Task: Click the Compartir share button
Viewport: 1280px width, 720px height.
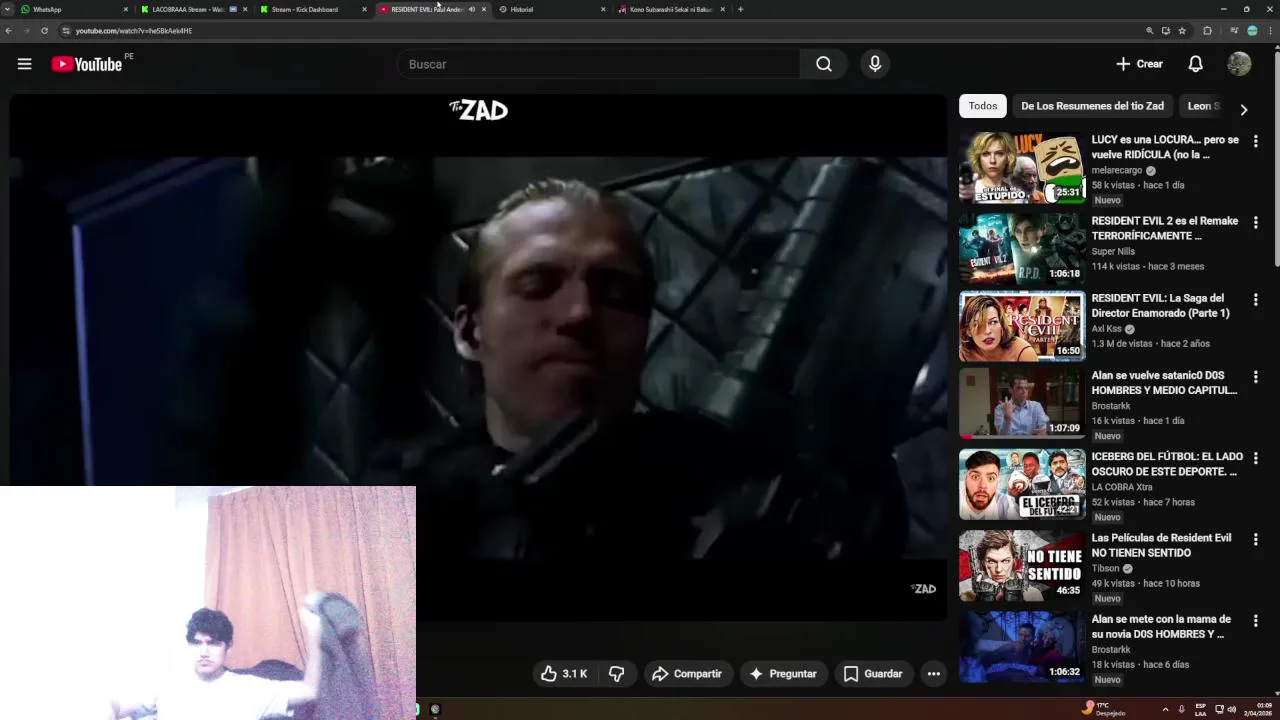Action: pos(687,674)
